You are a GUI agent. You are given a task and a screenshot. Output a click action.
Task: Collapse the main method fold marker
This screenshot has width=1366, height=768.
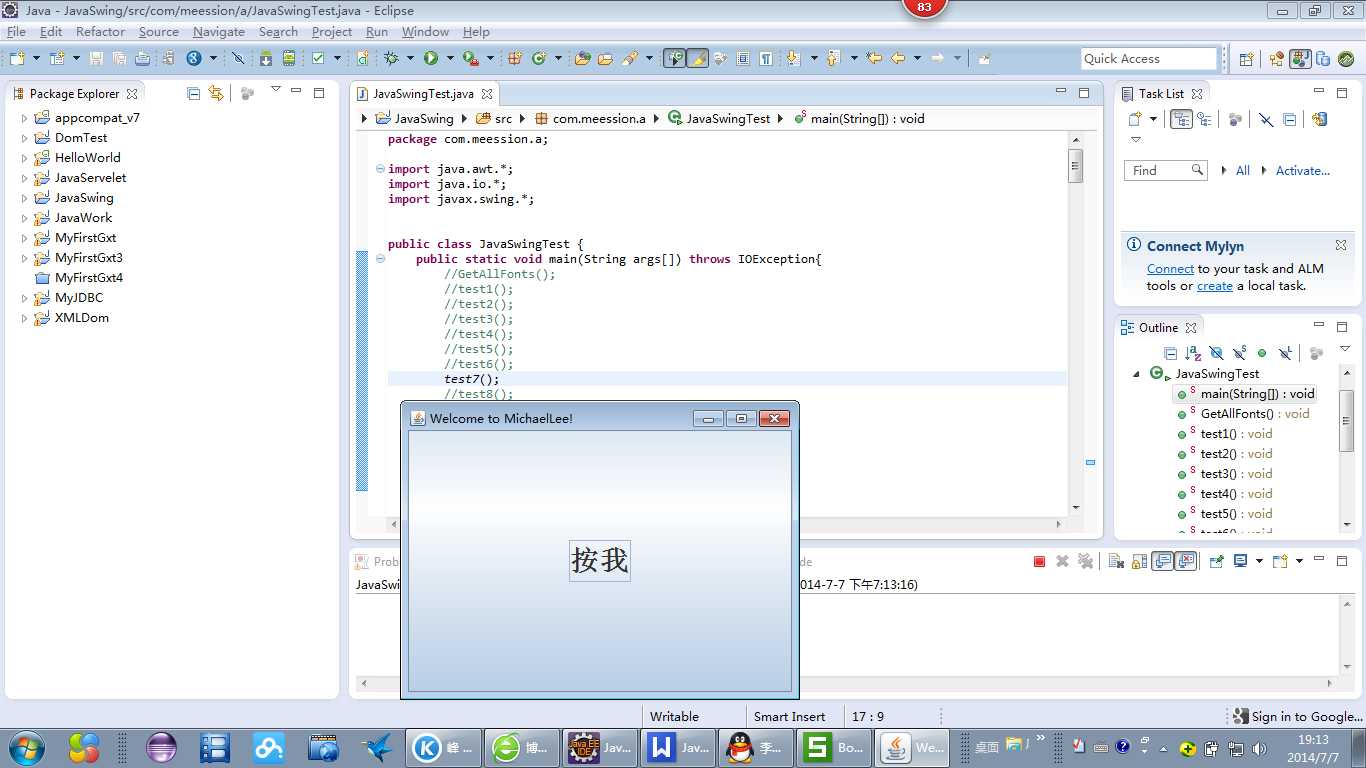click(x=380, y=259)
